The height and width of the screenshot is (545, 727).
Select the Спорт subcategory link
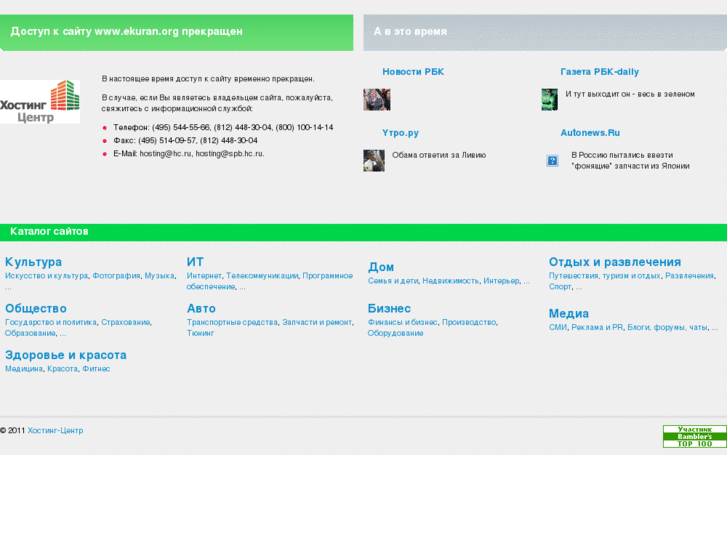coord(560,287)
